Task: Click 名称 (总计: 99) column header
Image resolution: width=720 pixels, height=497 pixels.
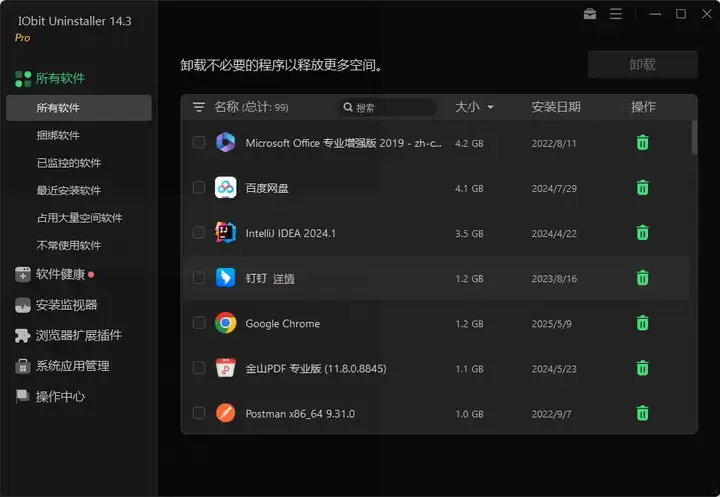Action: click(251, 107)
